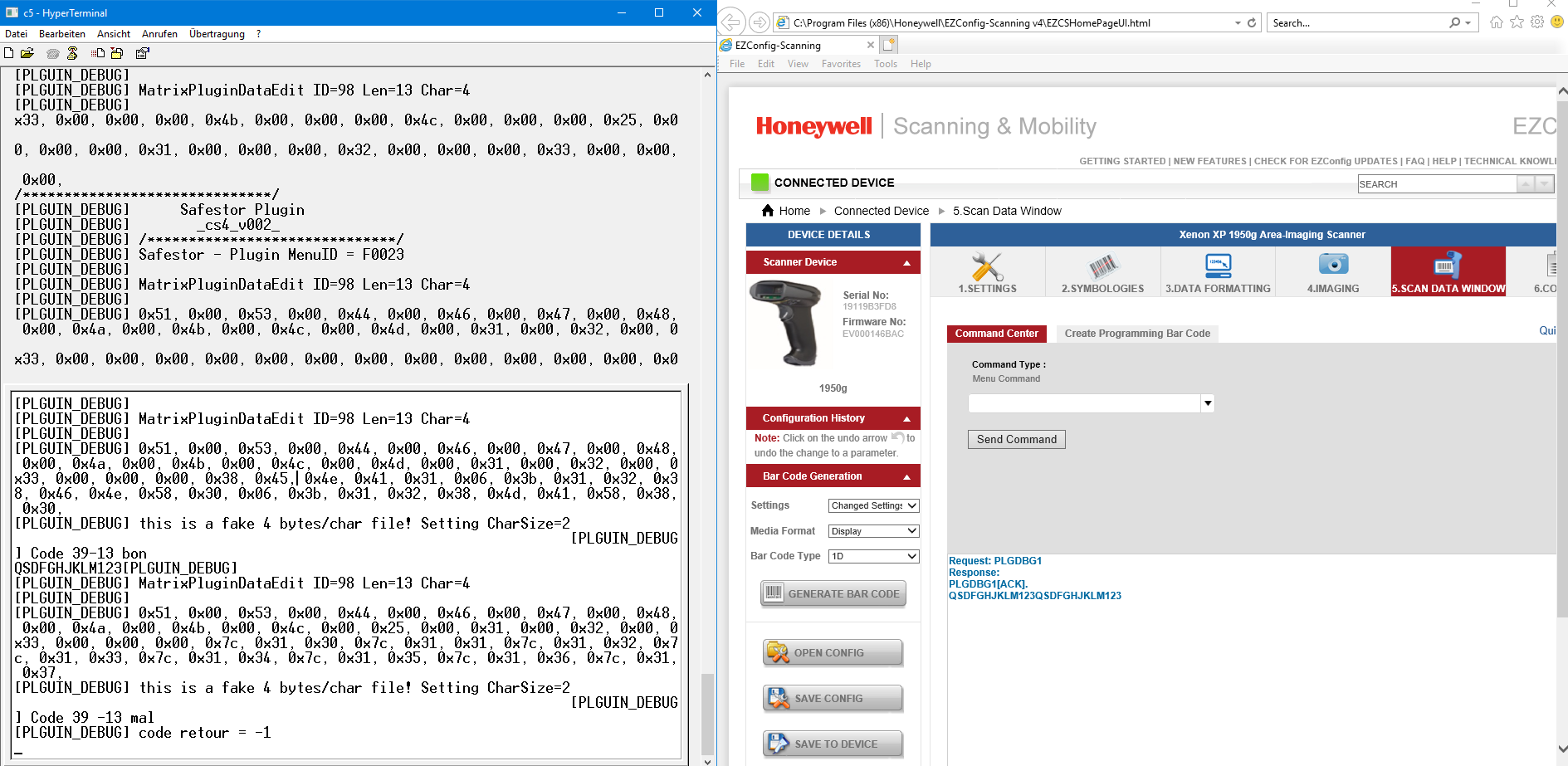Collapse the Scanner Device section
Image resolution: width=1568 pixels, height=766 pixels.
(906, 263)
